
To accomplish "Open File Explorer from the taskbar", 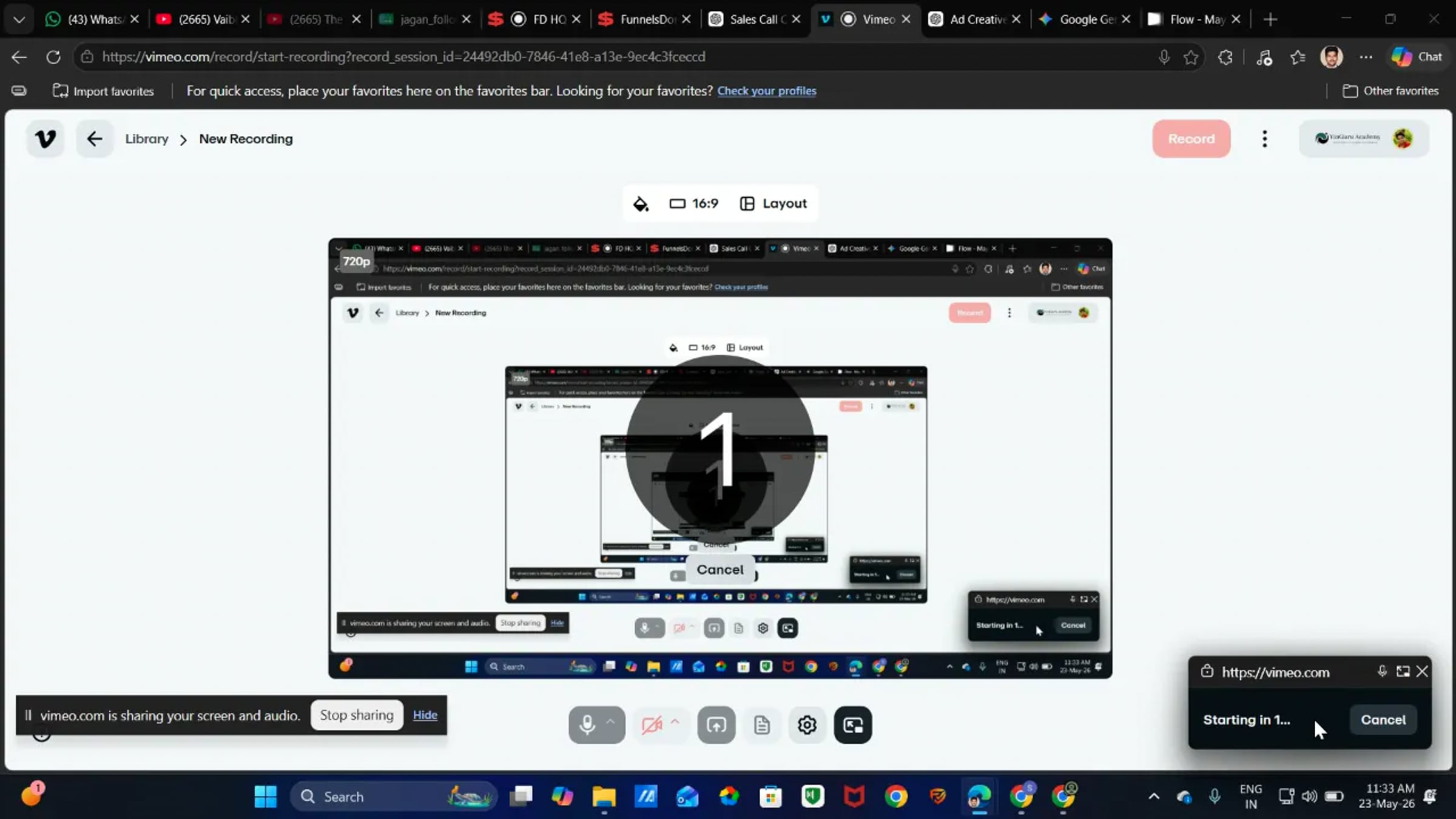I will [604, 797].
